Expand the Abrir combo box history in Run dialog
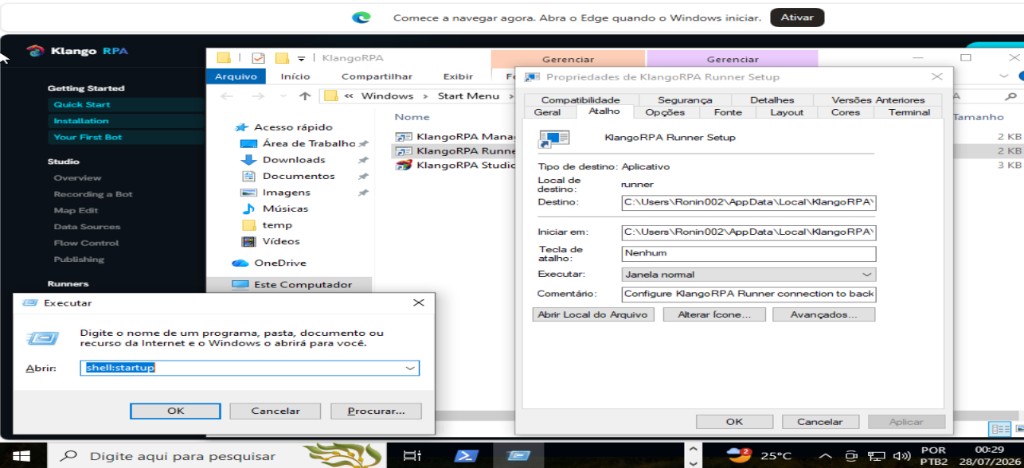 pyautogui.click(x=409, y=368)
